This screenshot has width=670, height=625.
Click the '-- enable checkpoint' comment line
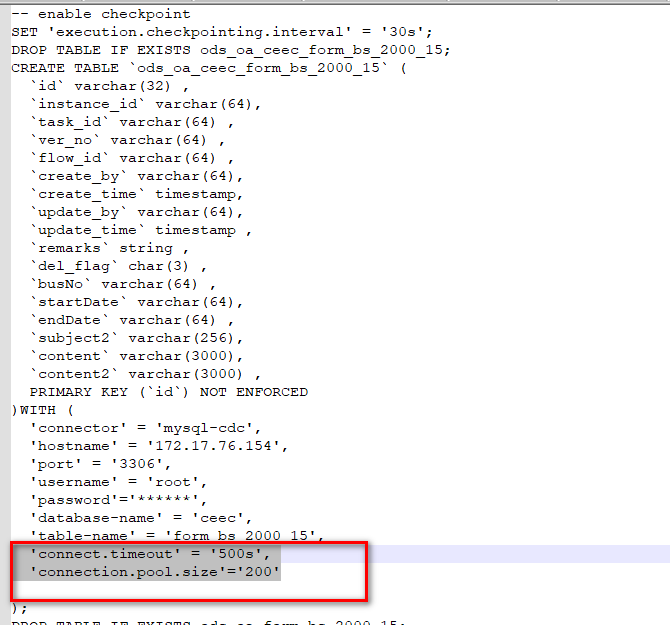101,14
